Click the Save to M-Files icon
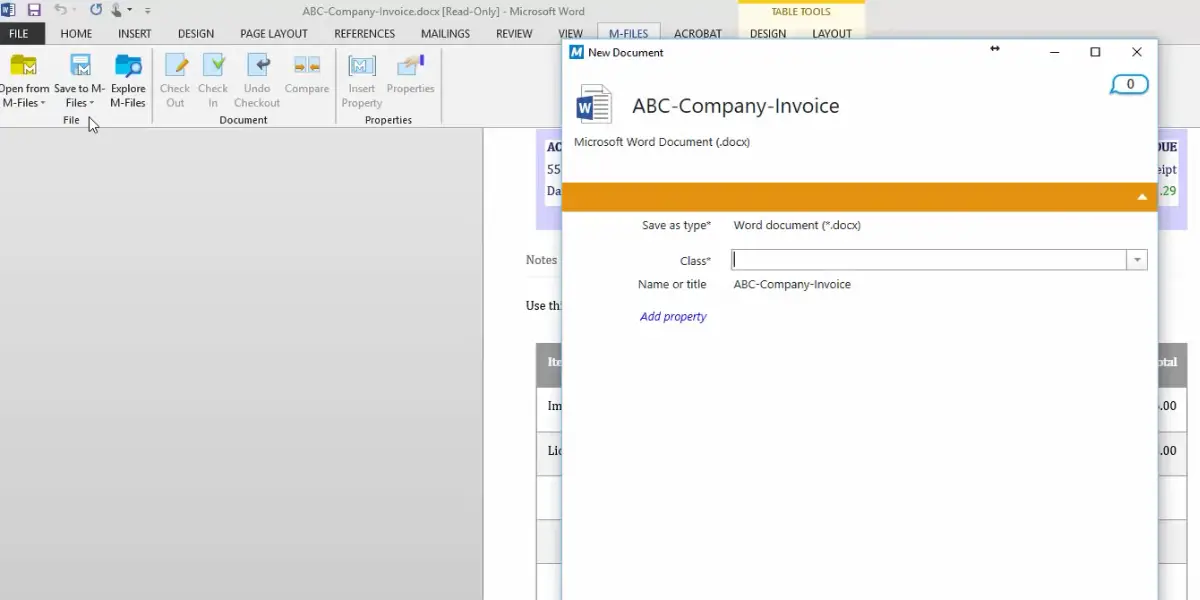The image size is (1200, 600). [80, 67]
